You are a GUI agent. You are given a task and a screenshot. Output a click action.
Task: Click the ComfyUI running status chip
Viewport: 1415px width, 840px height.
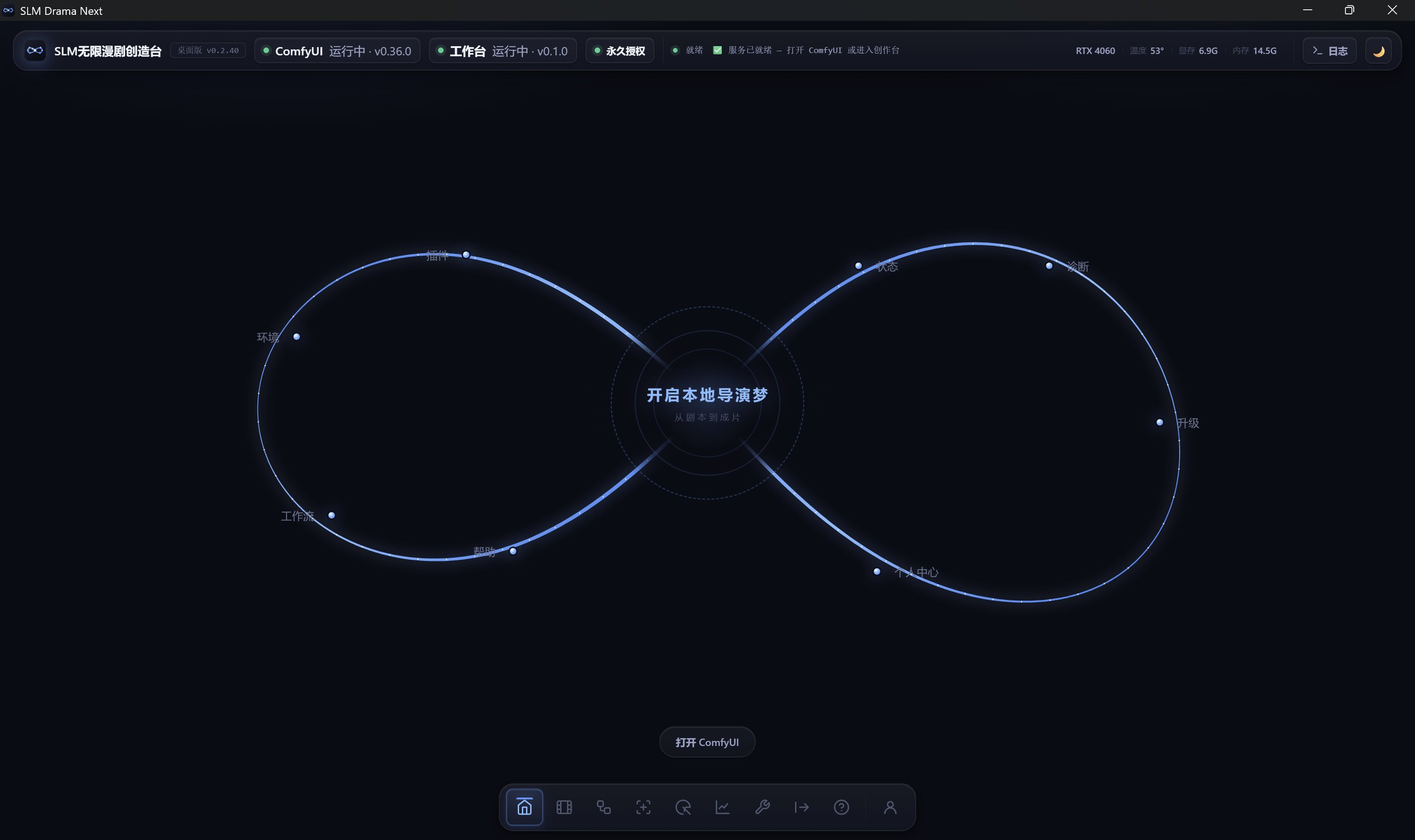click(x=338, y=51)
